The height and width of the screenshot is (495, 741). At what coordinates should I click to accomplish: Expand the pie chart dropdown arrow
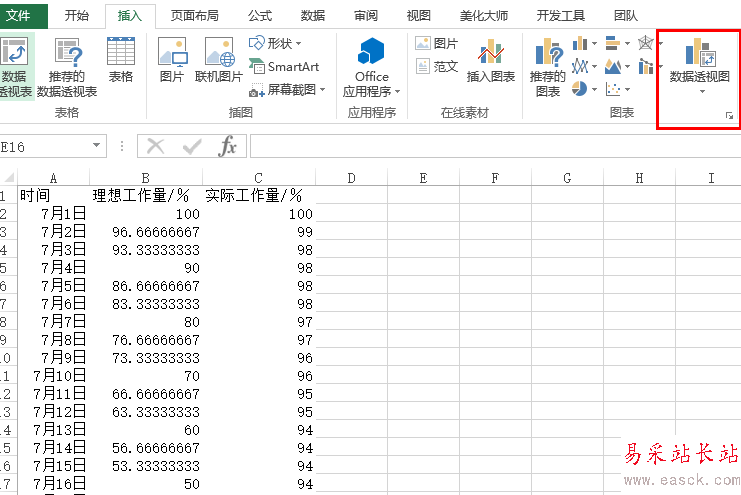pos(594,89)
